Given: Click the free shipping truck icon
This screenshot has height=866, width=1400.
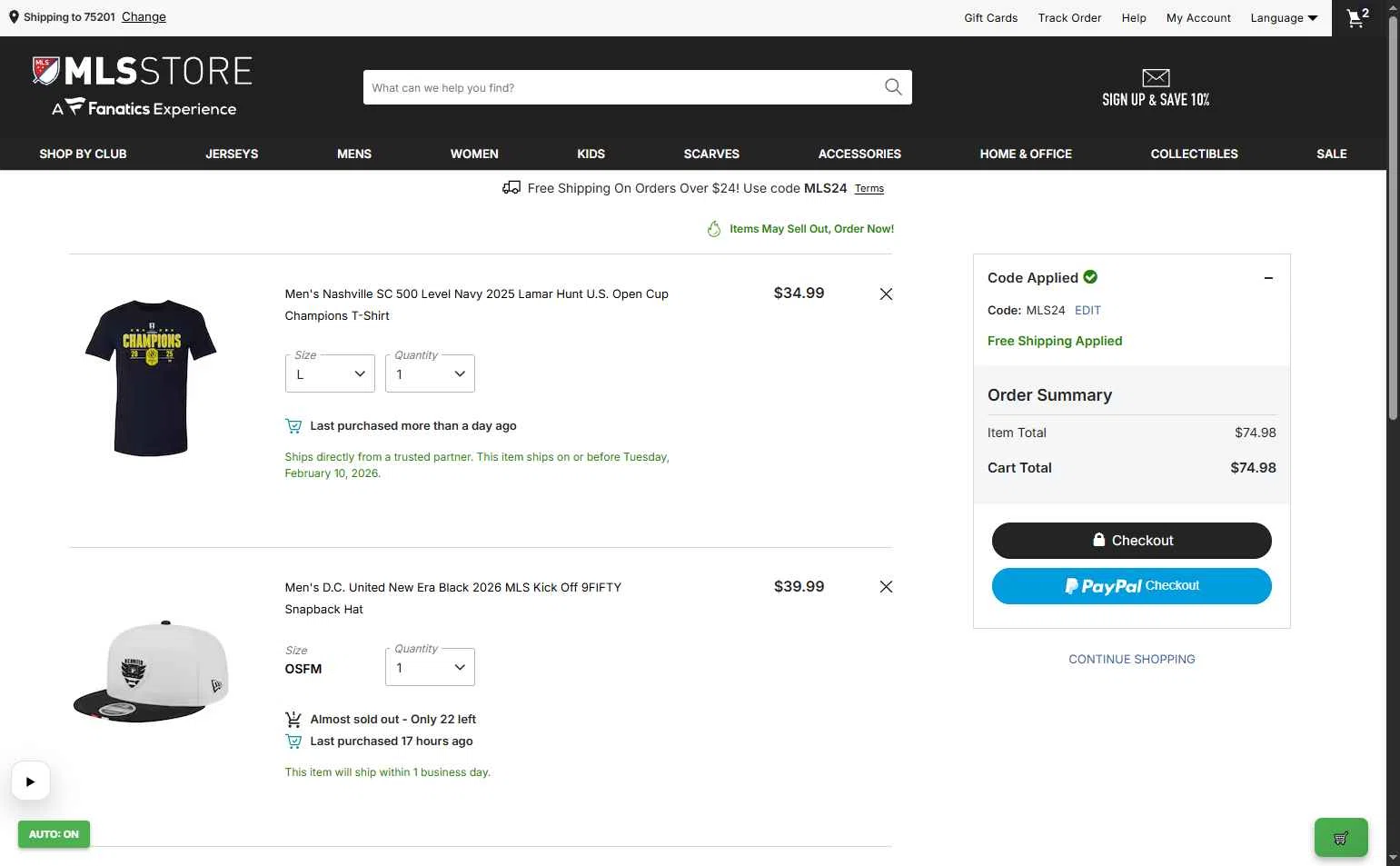Looking at the screenshot, I should [x=511, y=188].
